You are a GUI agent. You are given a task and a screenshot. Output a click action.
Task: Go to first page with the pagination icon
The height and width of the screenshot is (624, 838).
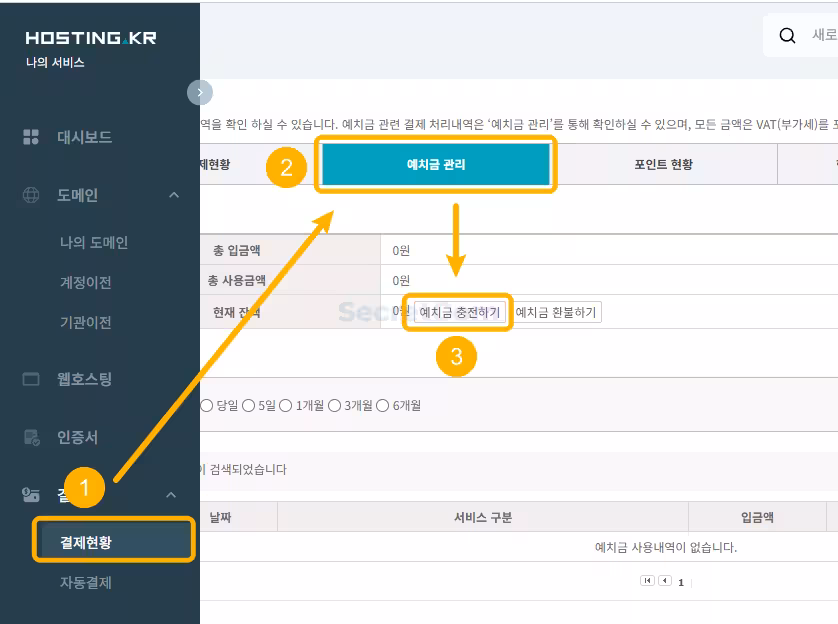(647, 581)
